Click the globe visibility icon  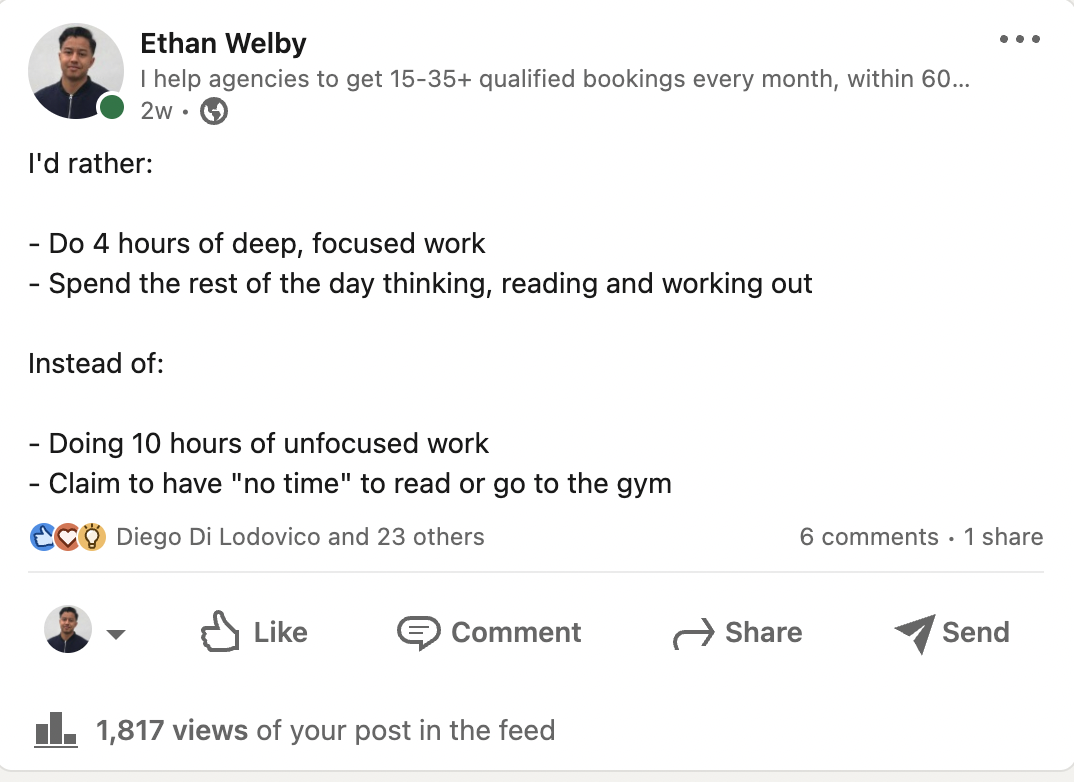coord(214,111)
